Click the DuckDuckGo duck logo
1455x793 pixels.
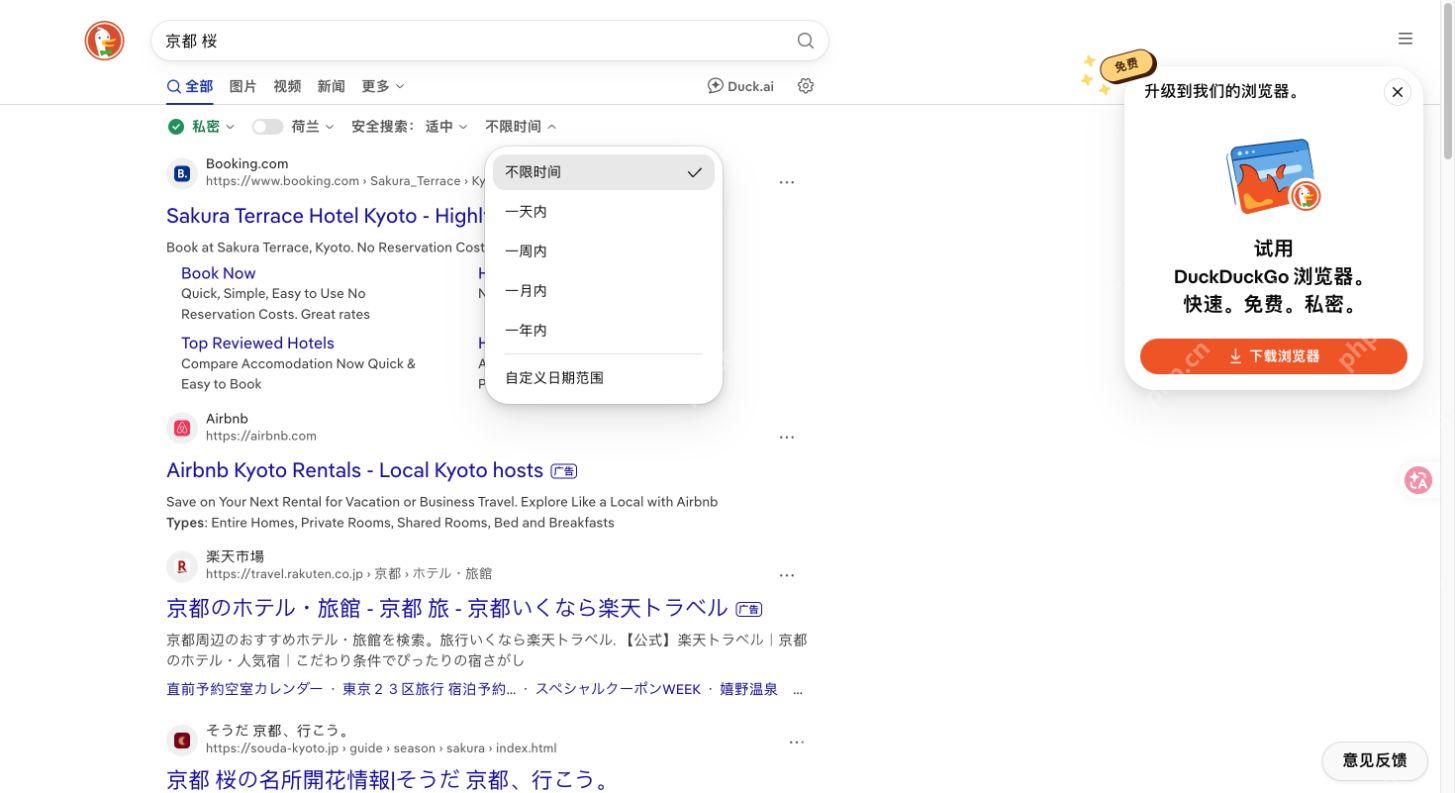(104, 40)
